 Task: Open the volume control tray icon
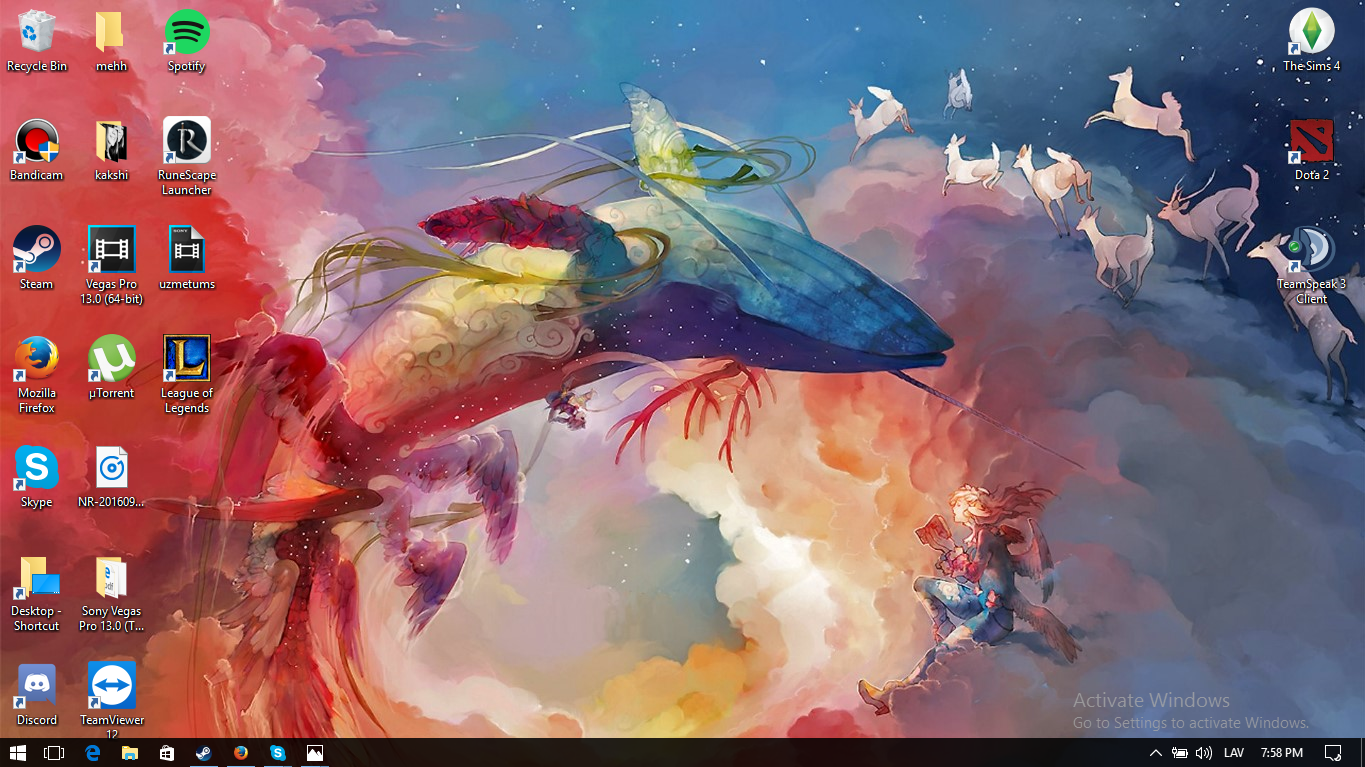pyautogui.click(x=1203, y=752)
